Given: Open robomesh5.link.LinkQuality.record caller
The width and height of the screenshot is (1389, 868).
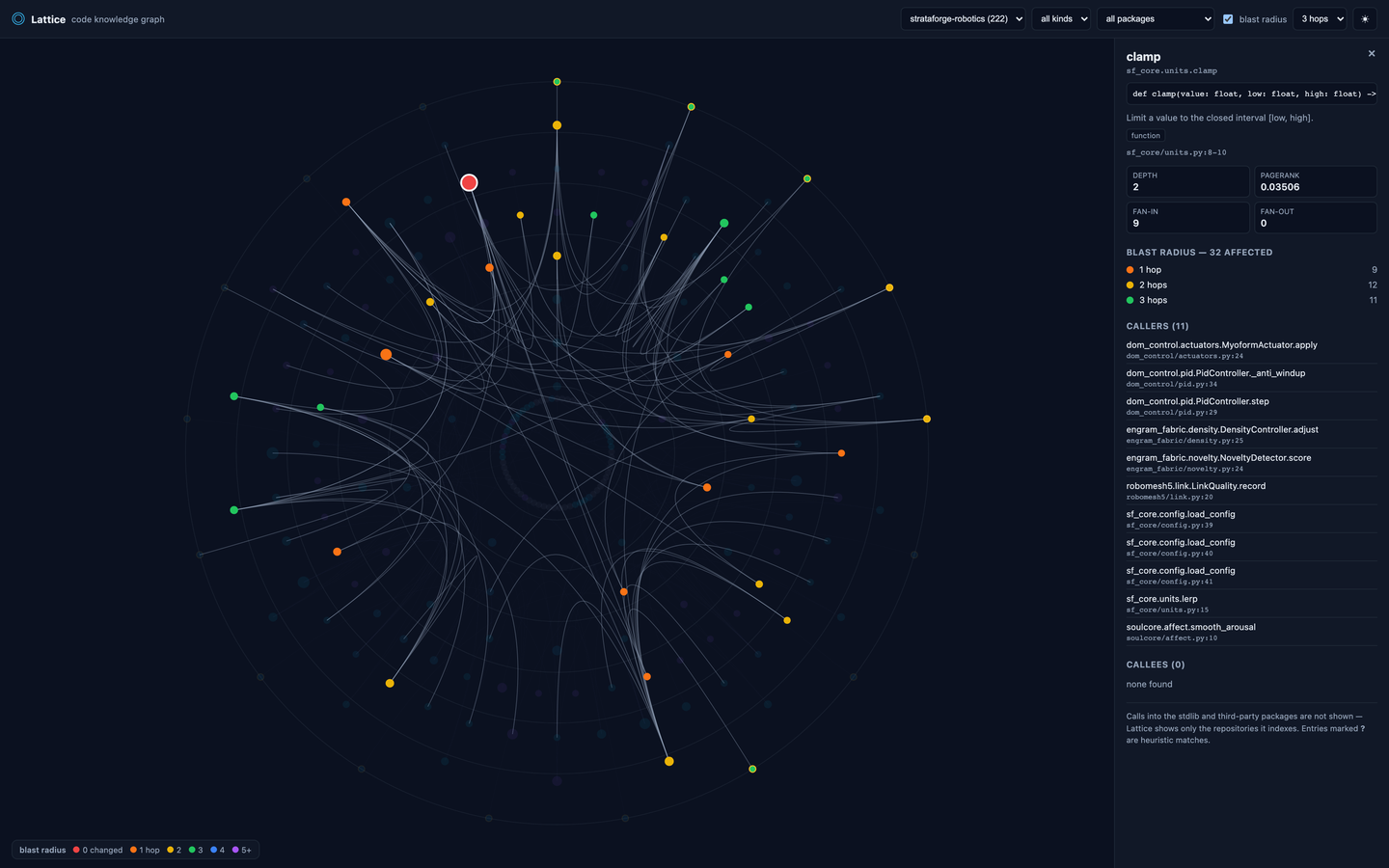Looking at the screenshot, I should (1251, 491).
